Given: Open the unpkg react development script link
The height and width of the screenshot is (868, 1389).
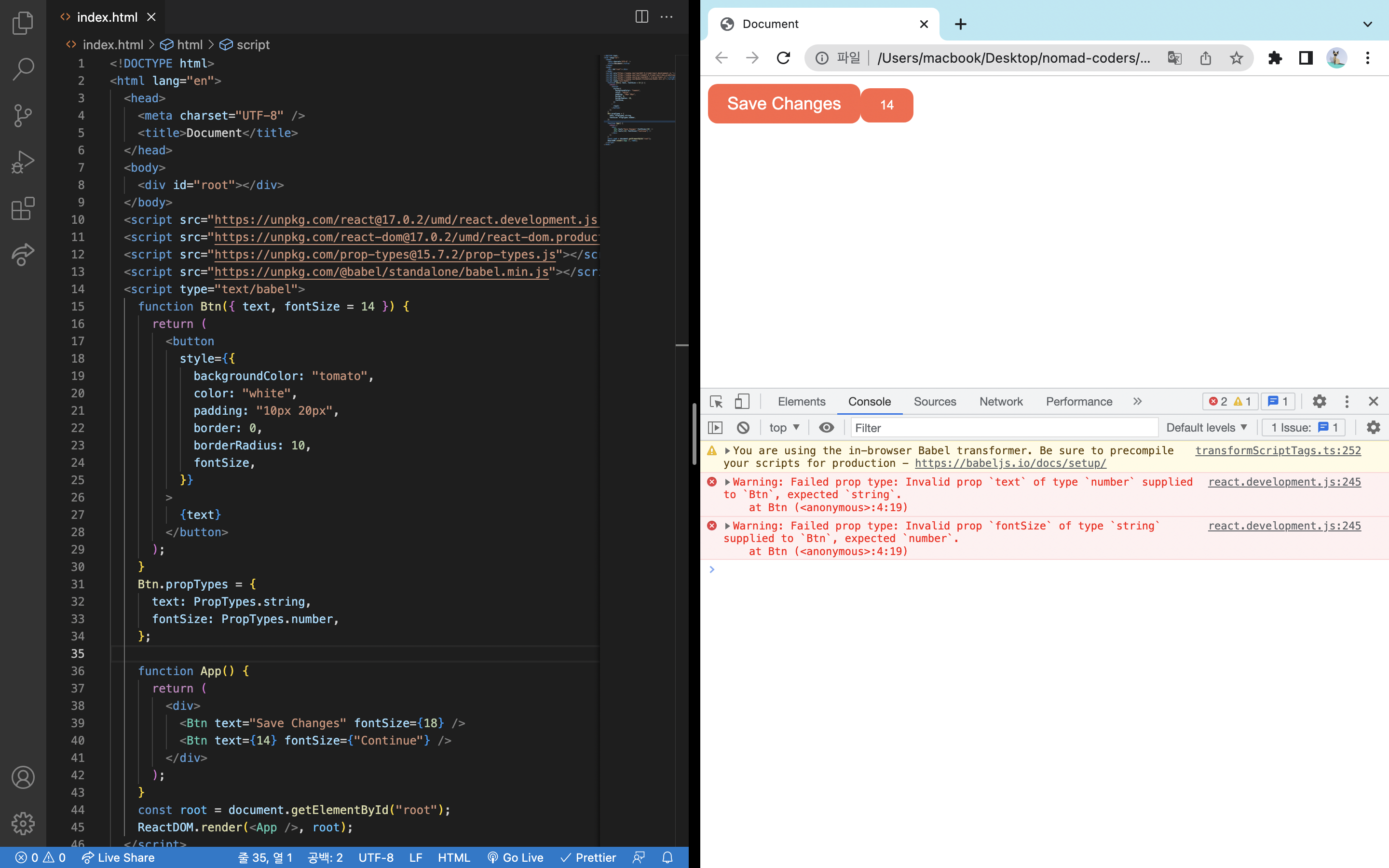Looking at the screenshot, I should (406, 220).
